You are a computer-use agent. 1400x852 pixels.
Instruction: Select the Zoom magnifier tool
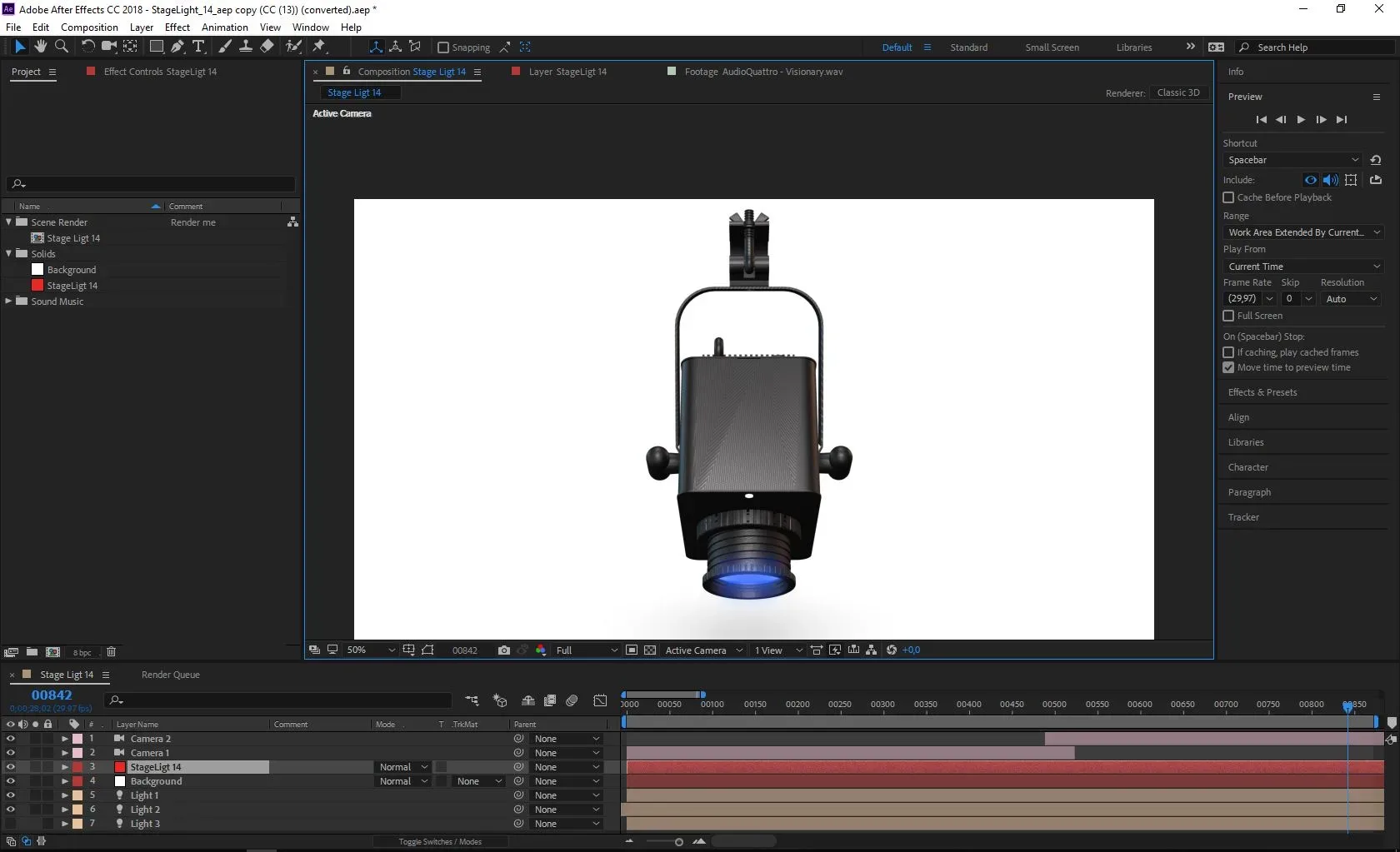(61, 47)
